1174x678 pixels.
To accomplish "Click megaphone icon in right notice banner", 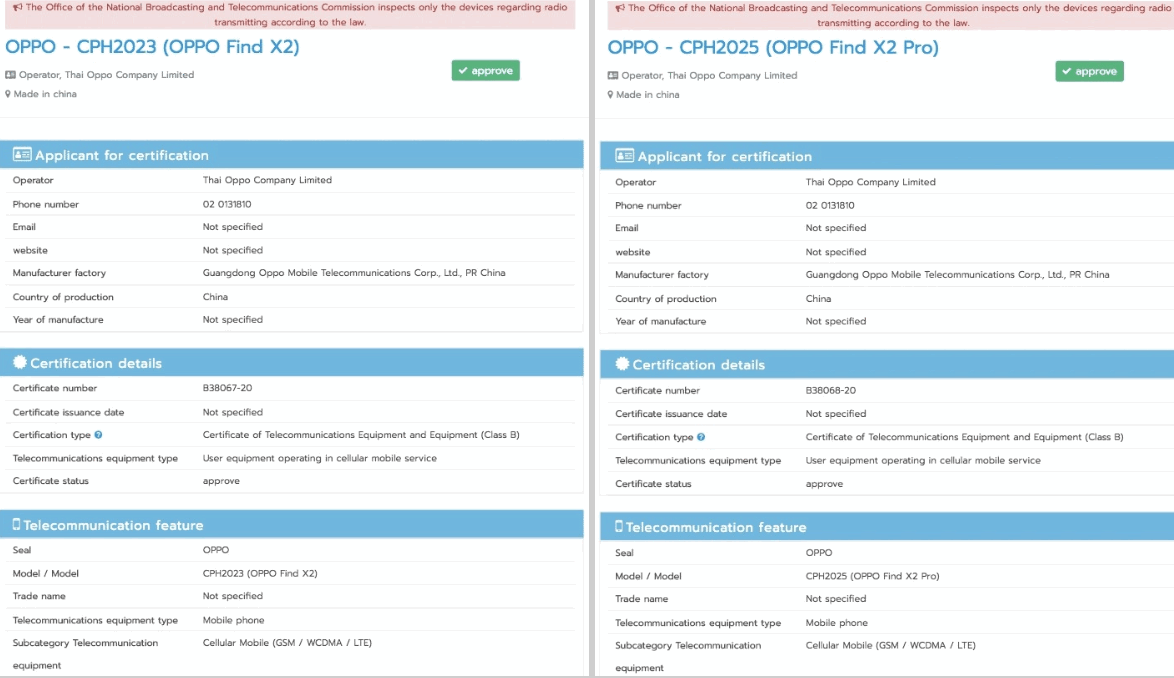I will [620, 8].
